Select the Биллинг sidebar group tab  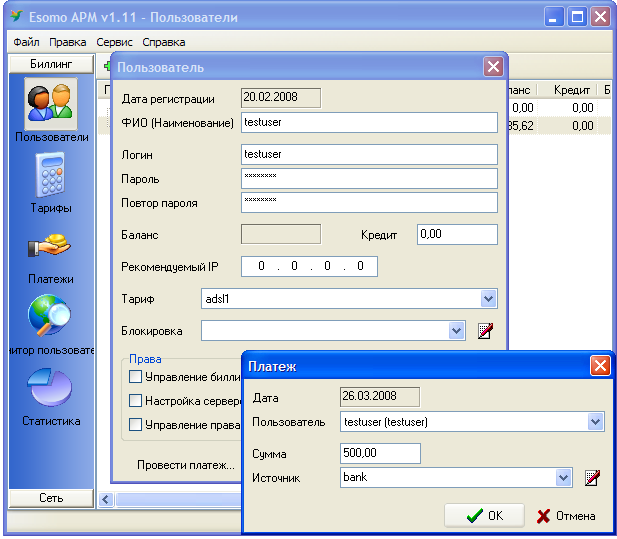pos(51,64)
